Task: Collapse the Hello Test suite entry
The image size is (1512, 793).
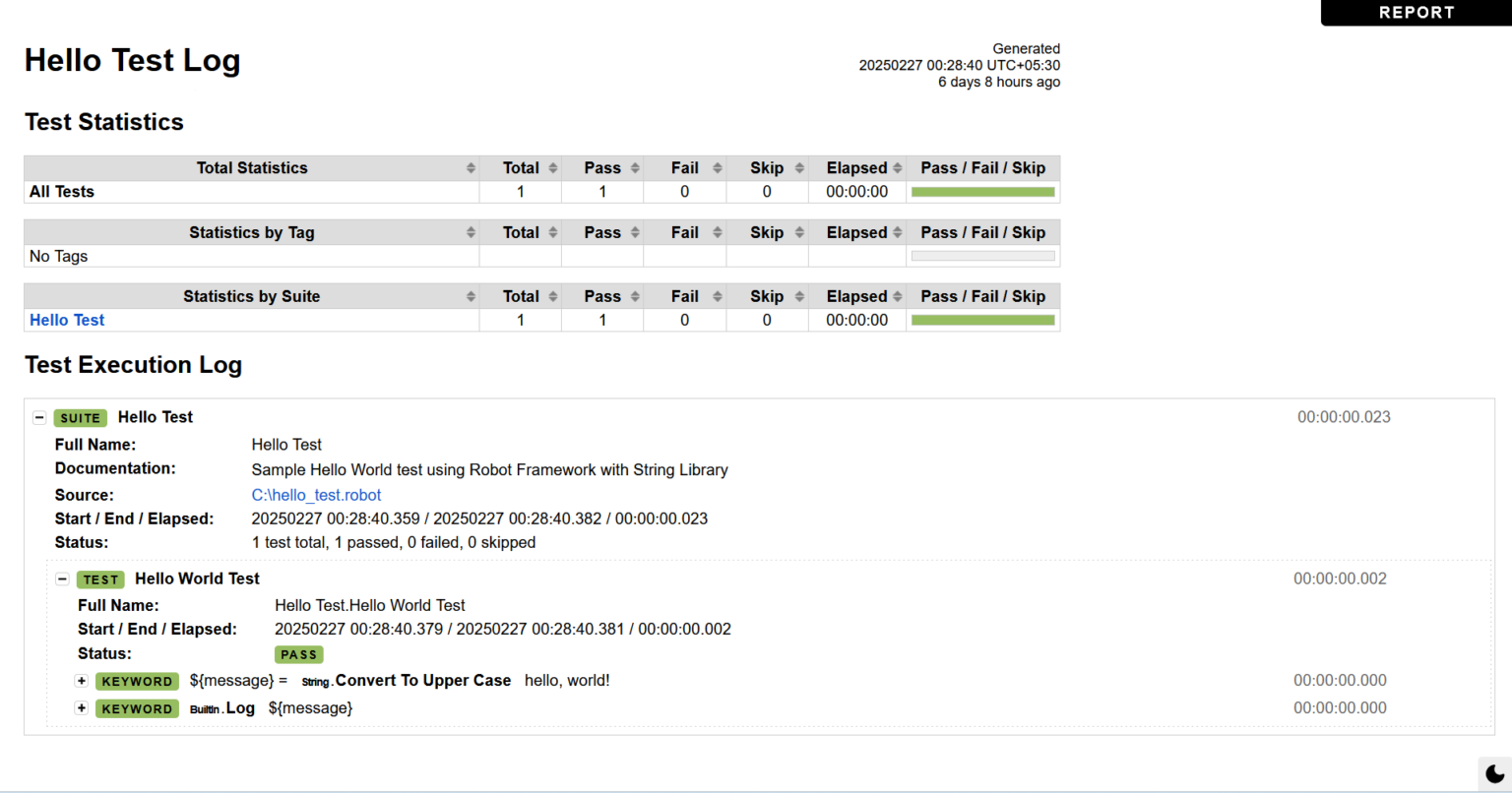Action: 38,417
